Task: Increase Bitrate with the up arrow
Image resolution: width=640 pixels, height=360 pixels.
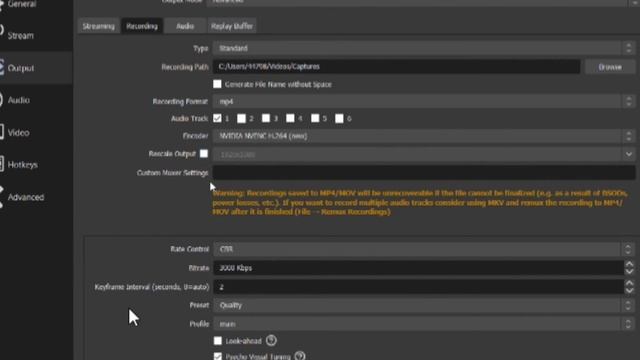Action: pos(629,264)
